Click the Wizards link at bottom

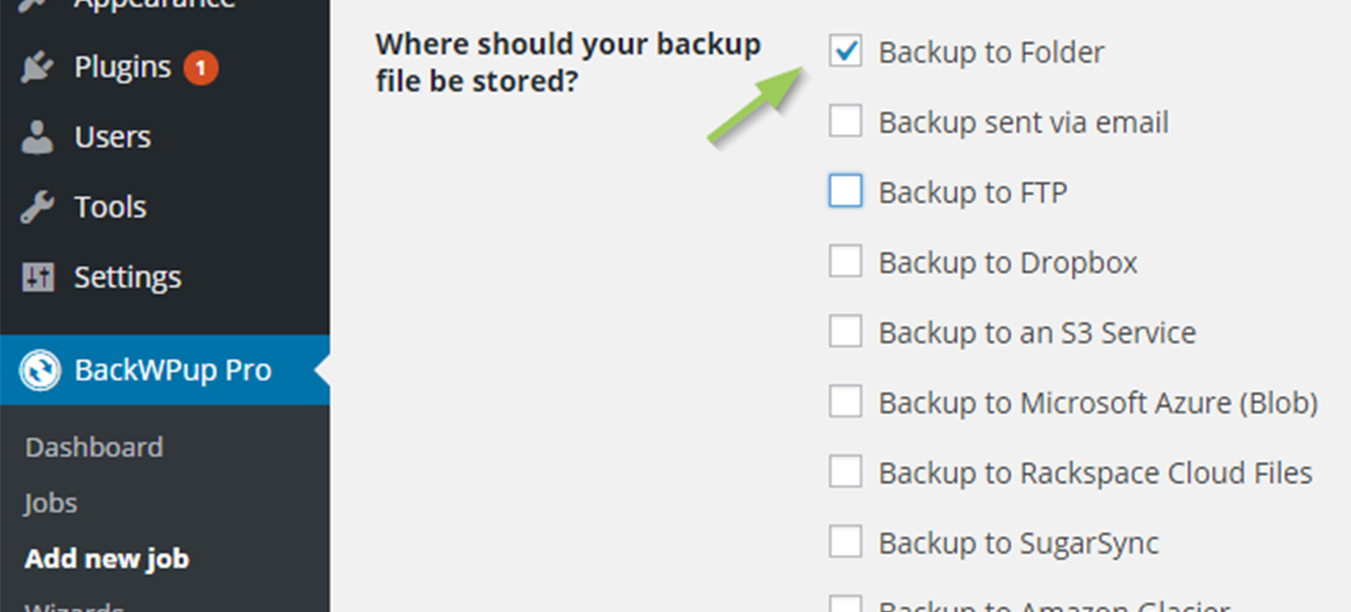pyautogui.click(x=75, y=605)
